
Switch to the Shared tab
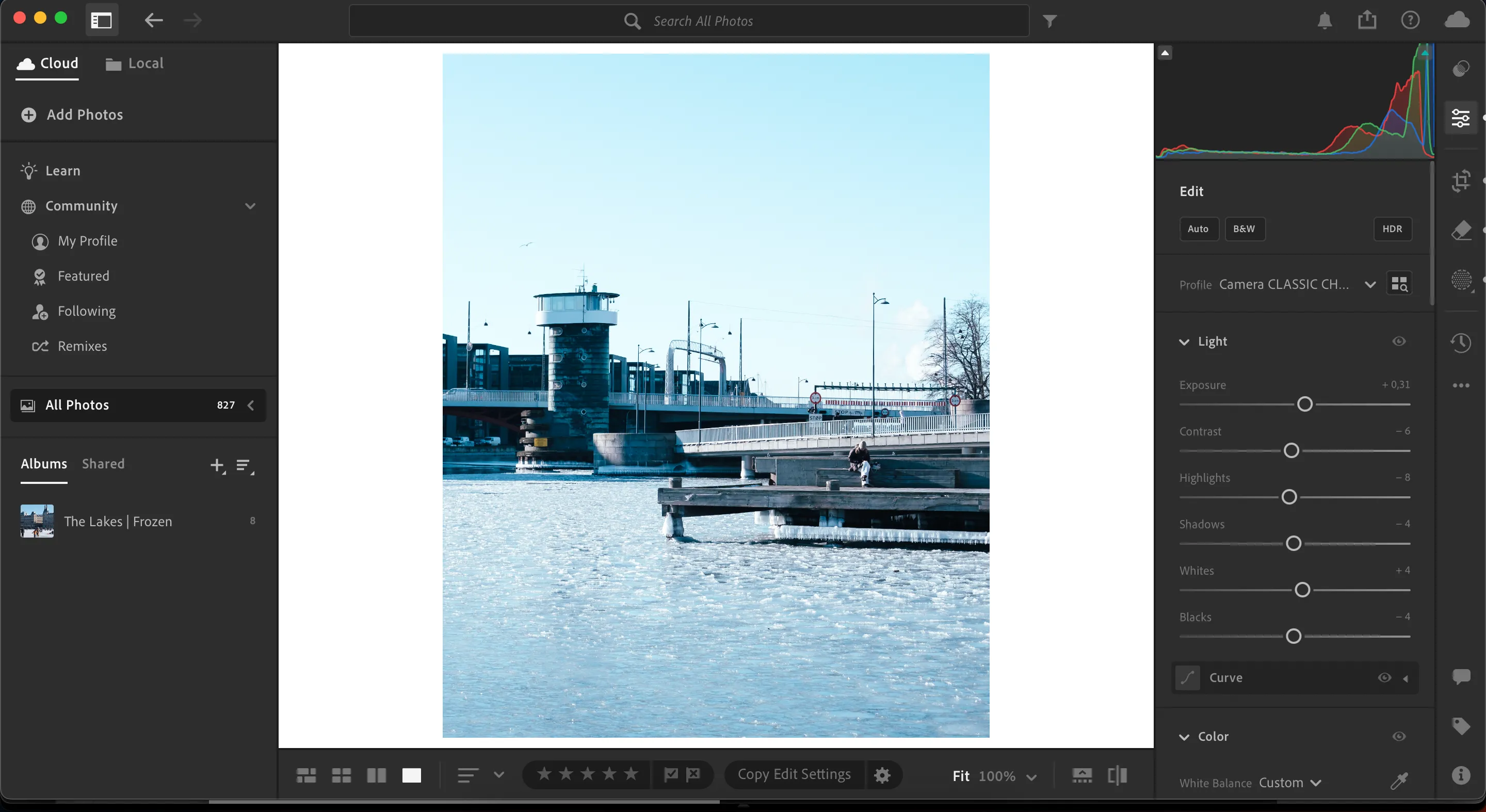pos(103,463)
